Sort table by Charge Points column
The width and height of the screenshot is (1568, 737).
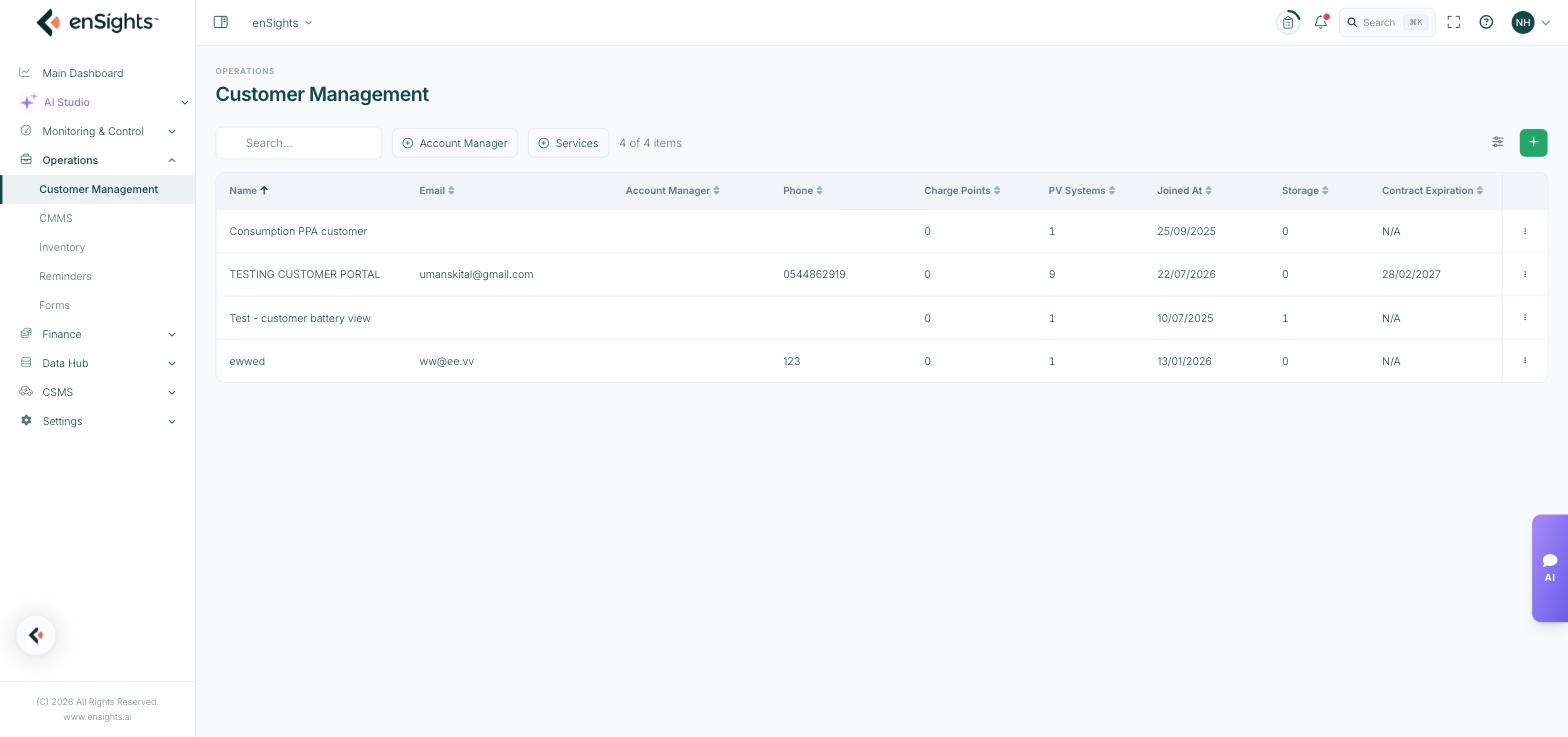[962, 190]
